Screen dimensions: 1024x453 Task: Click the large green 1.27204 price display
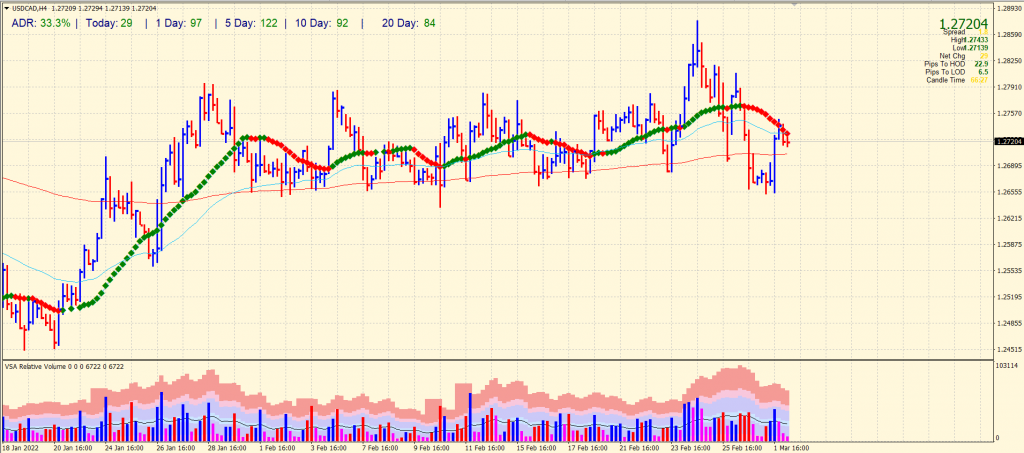tap(963, 24)
